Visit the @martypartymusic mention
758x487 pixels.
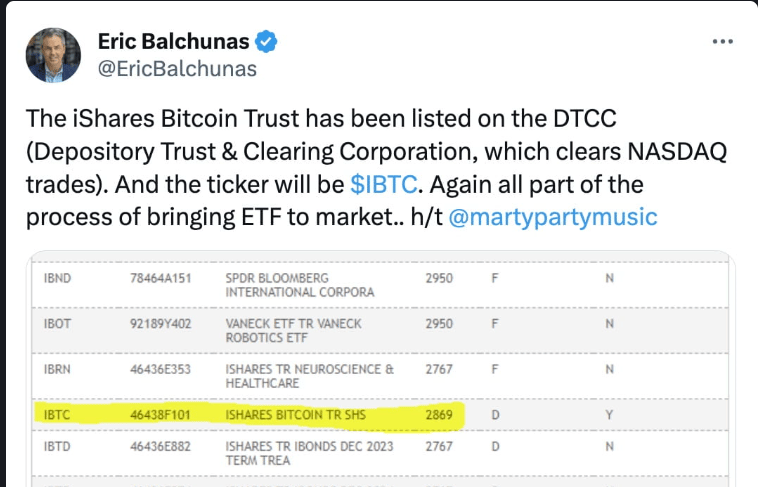(553, 217)
